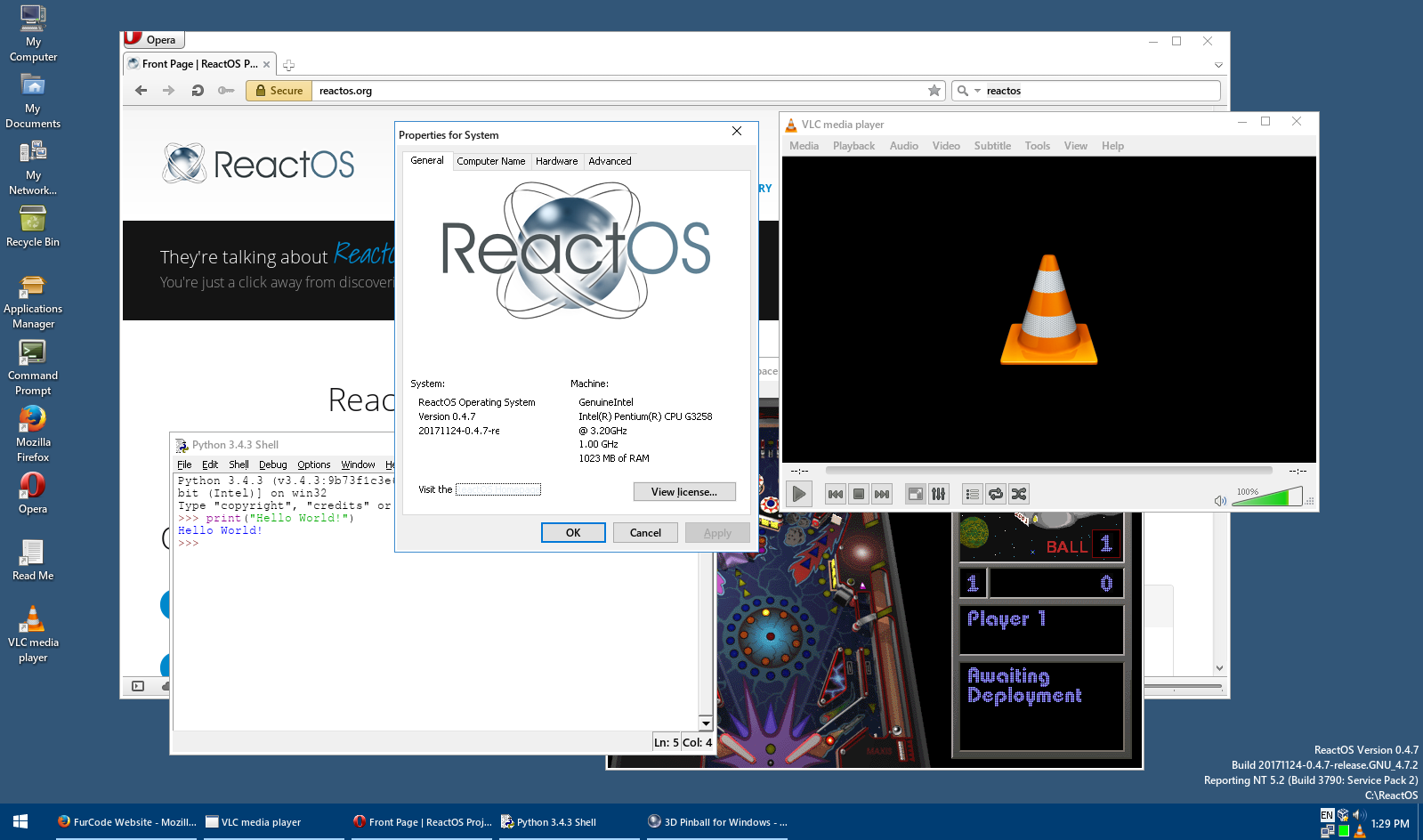The width and height of the screenshot is (1423, 840).
Task: Click Opera forward navigation arrow
Action: 169,90
